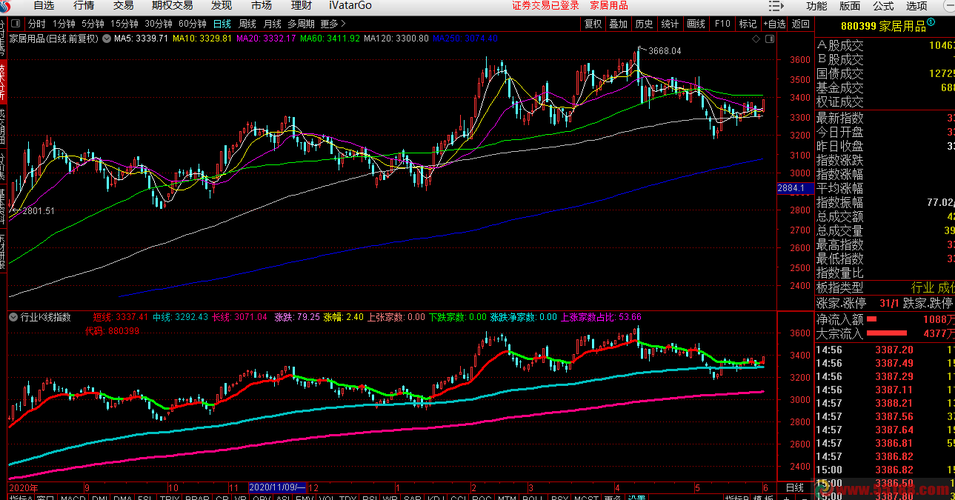Toggle the 统计 statistics view
The image size is (955, 500).
tap(670, 23)
